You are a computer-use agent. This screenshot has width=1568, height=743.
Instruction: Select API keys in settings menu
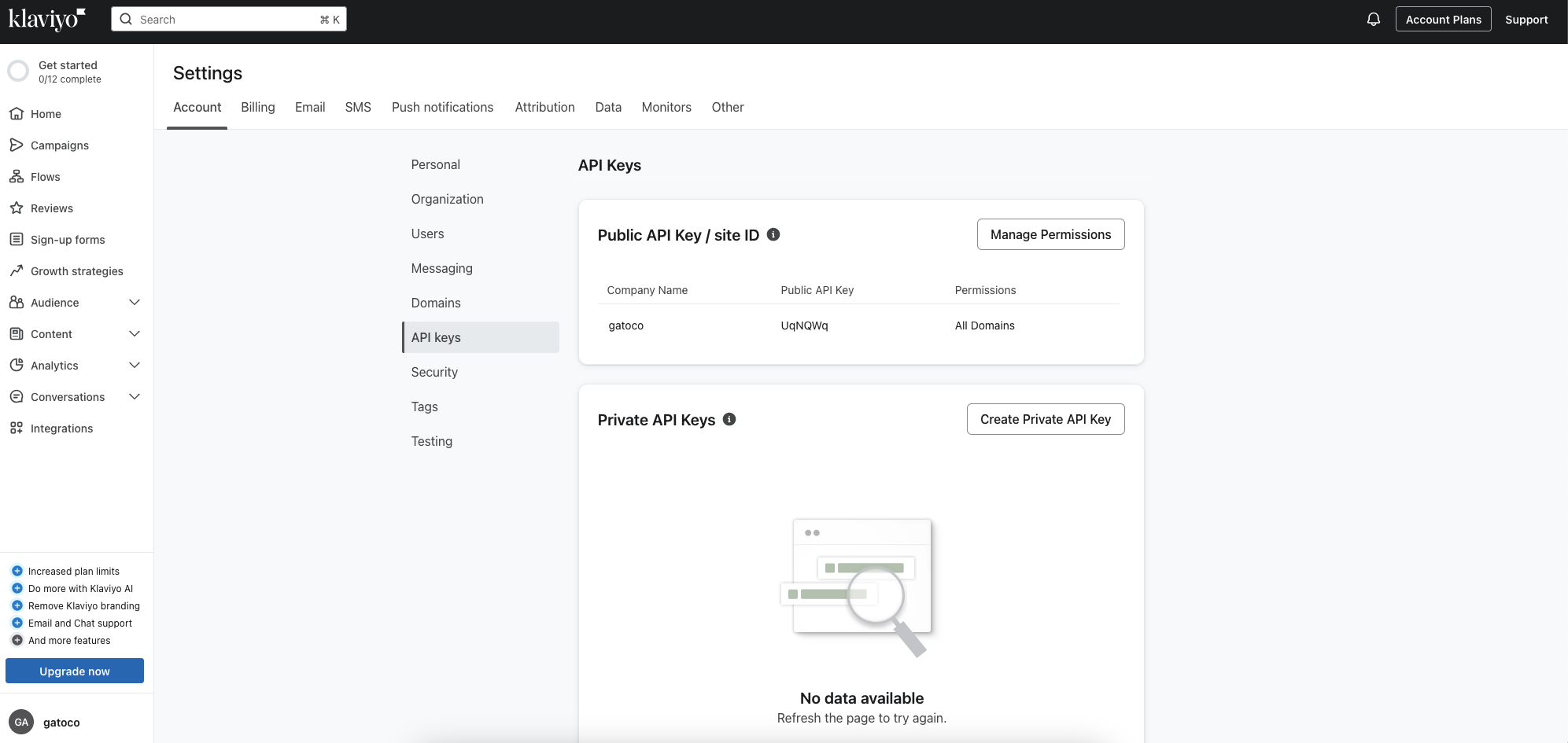(481, 337)
